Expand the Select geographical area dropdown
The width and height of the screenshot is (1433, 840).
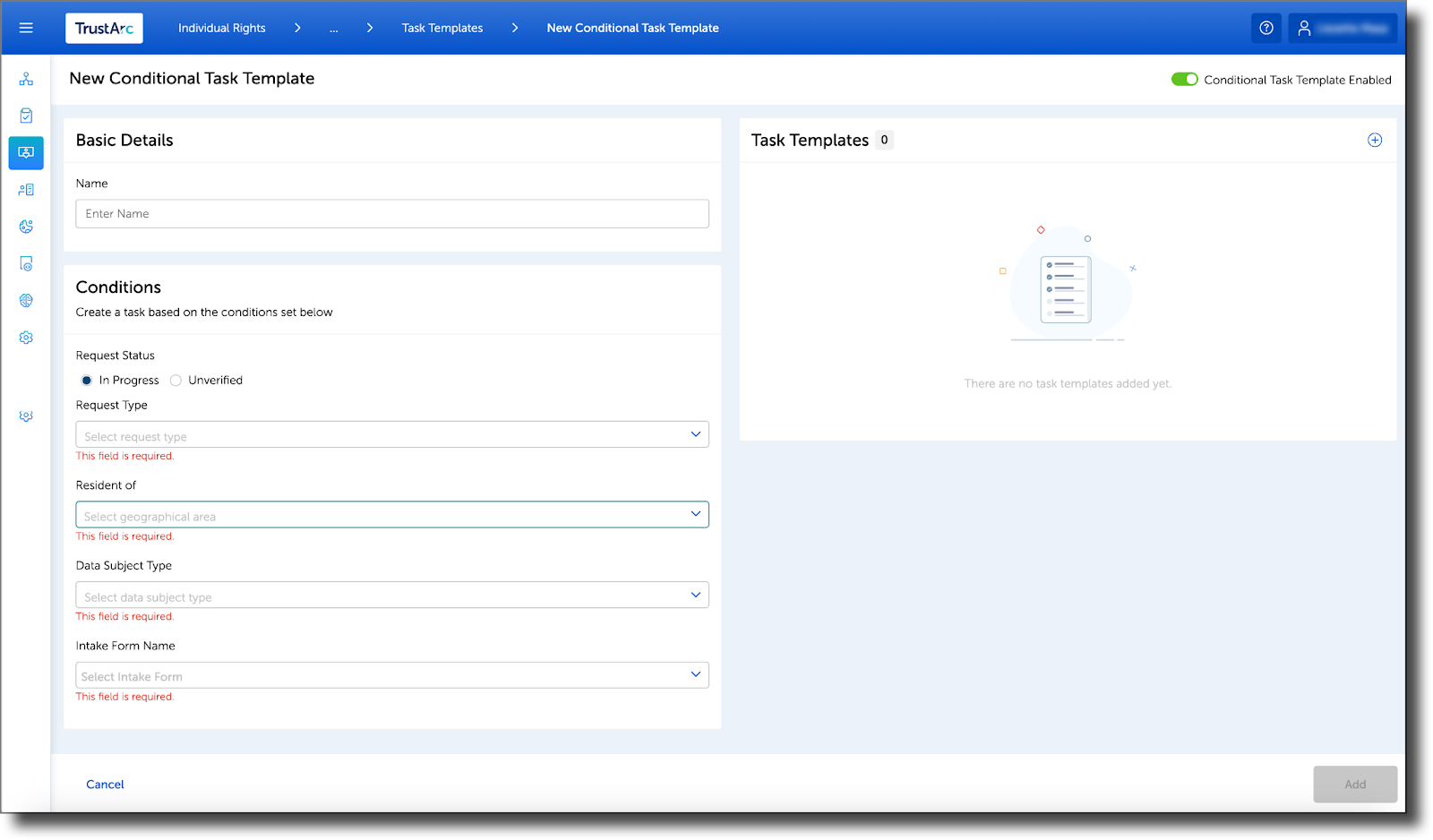(391, 514)
